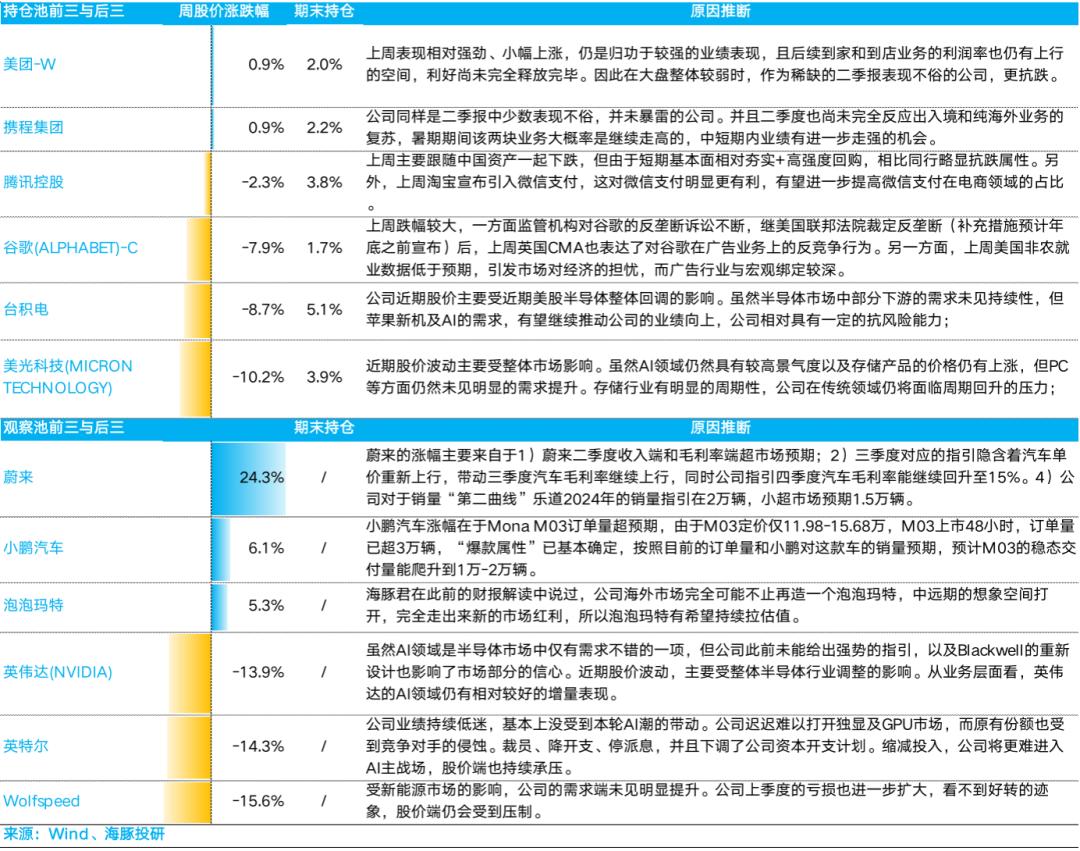Click the 携程集团 stock name
This screenshot has height=851, width=1080.
33,127
